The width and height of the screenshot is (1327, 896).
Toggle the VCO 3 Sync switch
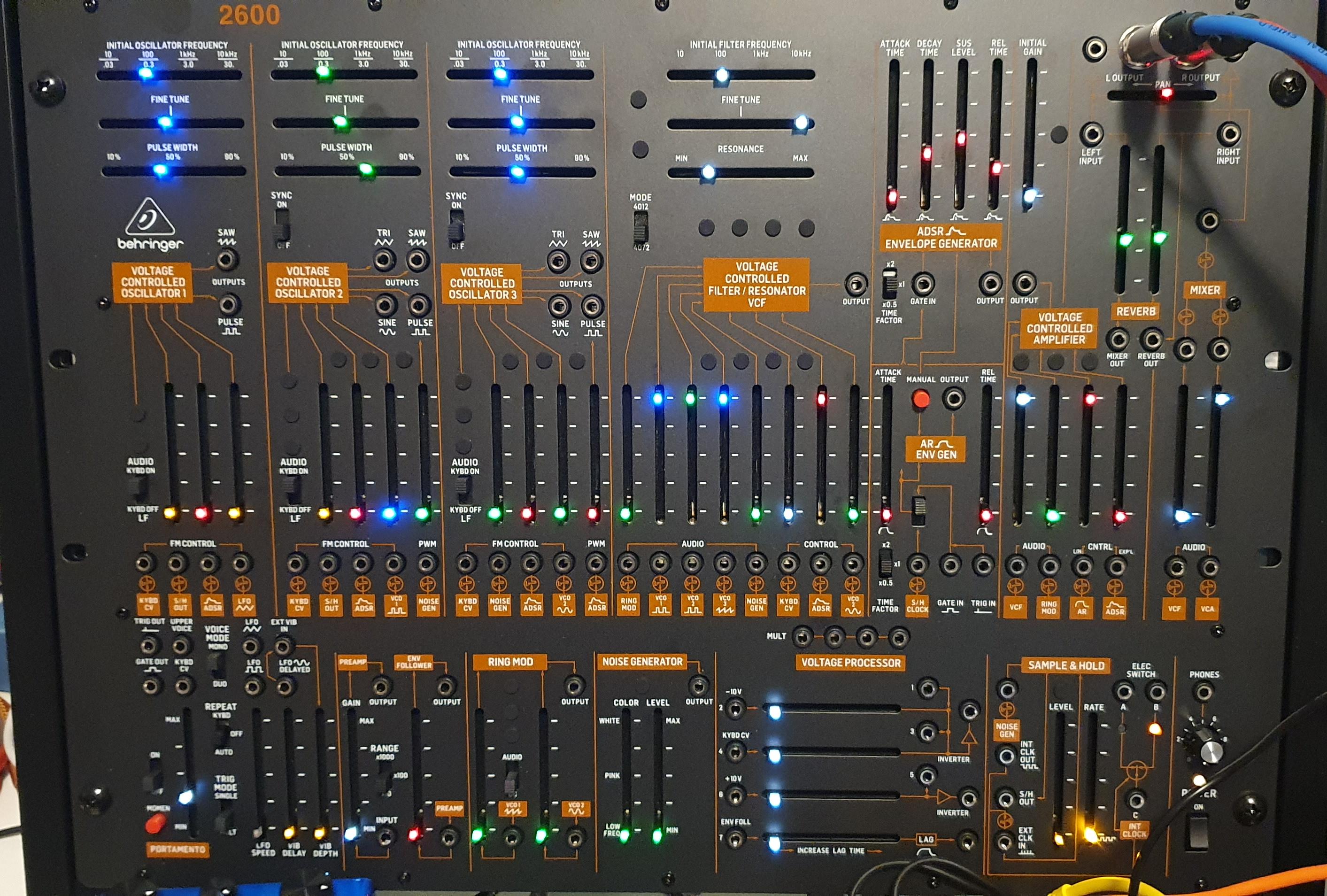click(x=456, y=226)
